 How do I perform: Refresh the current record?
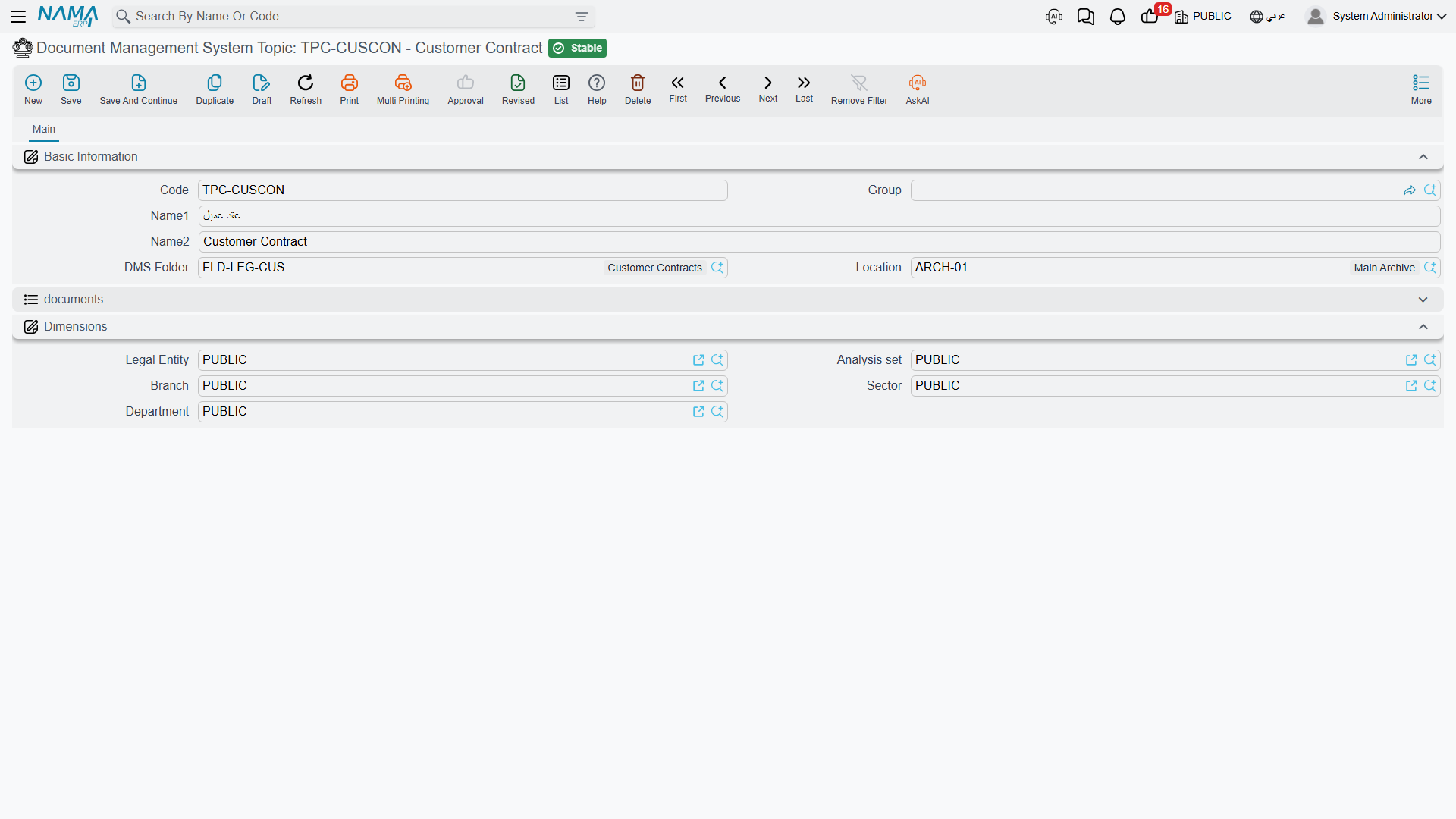coord(306,89)
